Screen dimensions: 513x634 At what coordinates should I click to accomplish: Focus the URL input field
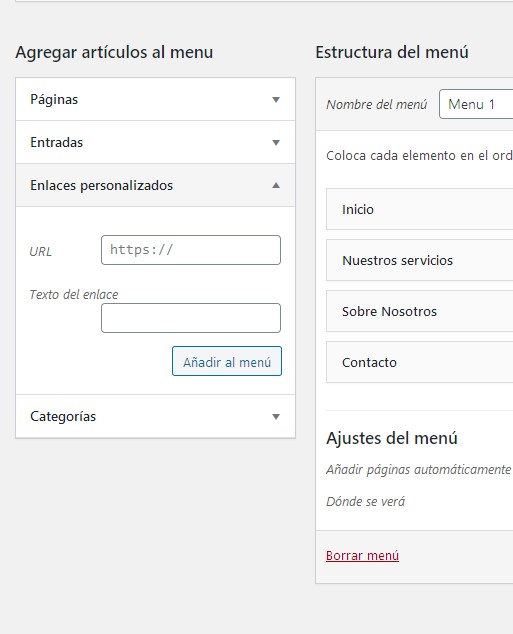(191, 250)
